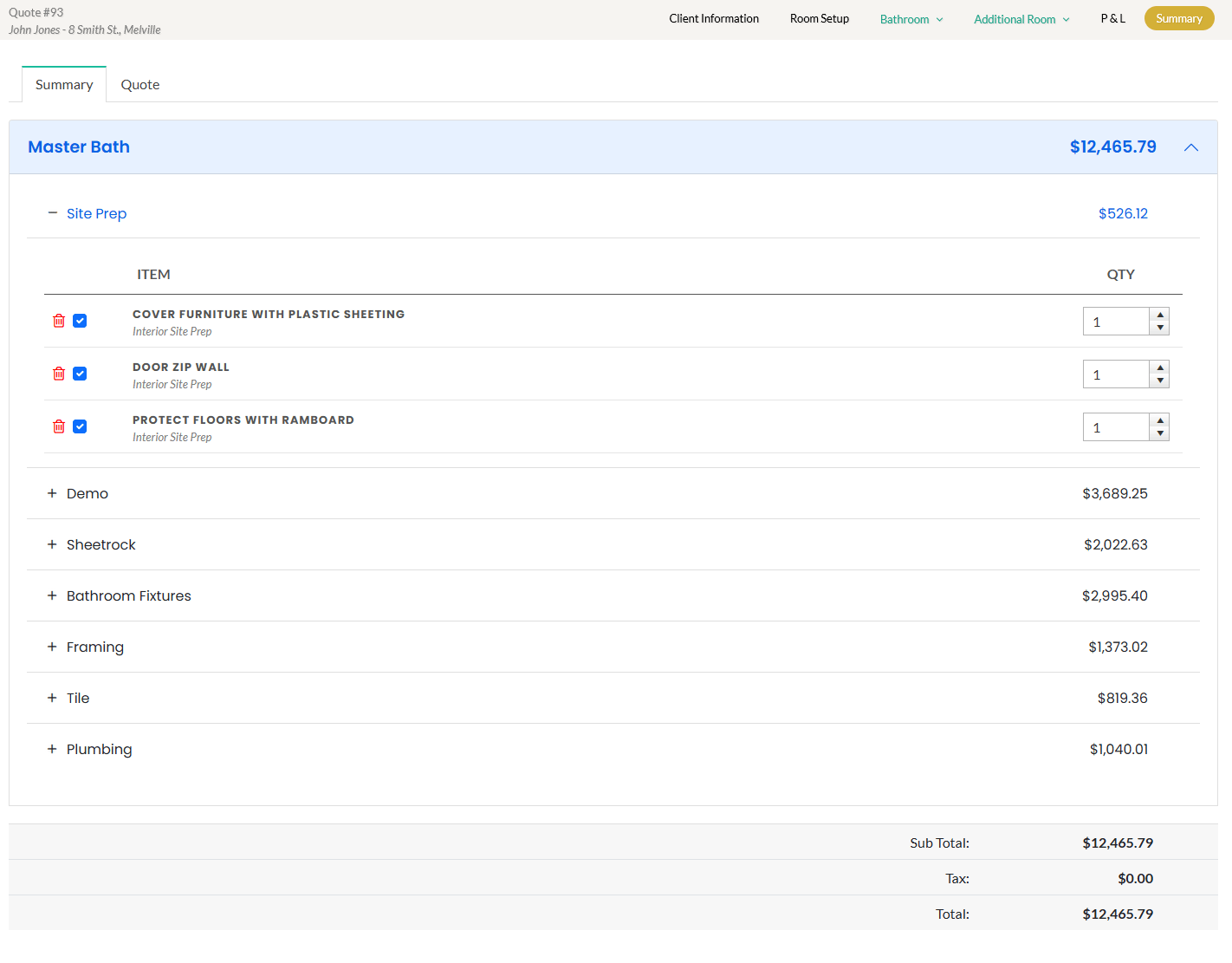Click the Plumbing amount $1,040.01
The image size is (1232, 963).
(x=1119, y=749)
